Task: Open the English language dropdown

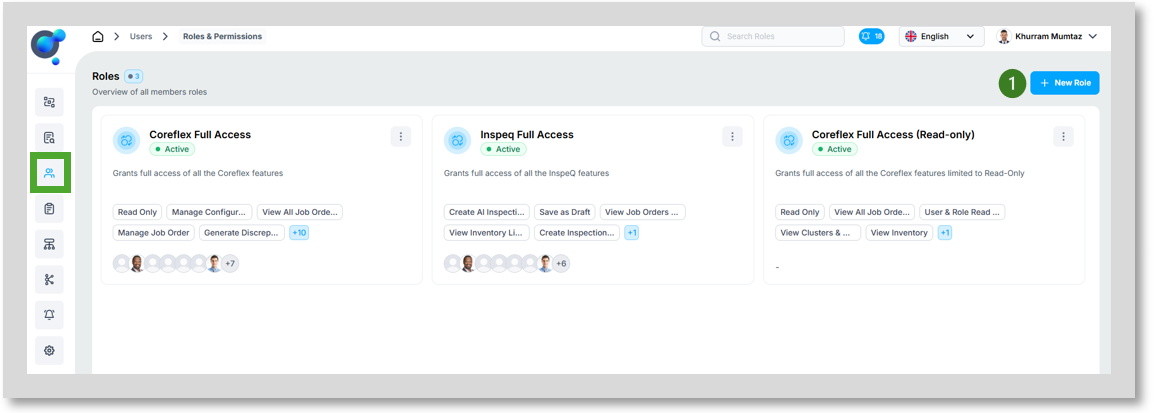Action: [x=941, y=36]
